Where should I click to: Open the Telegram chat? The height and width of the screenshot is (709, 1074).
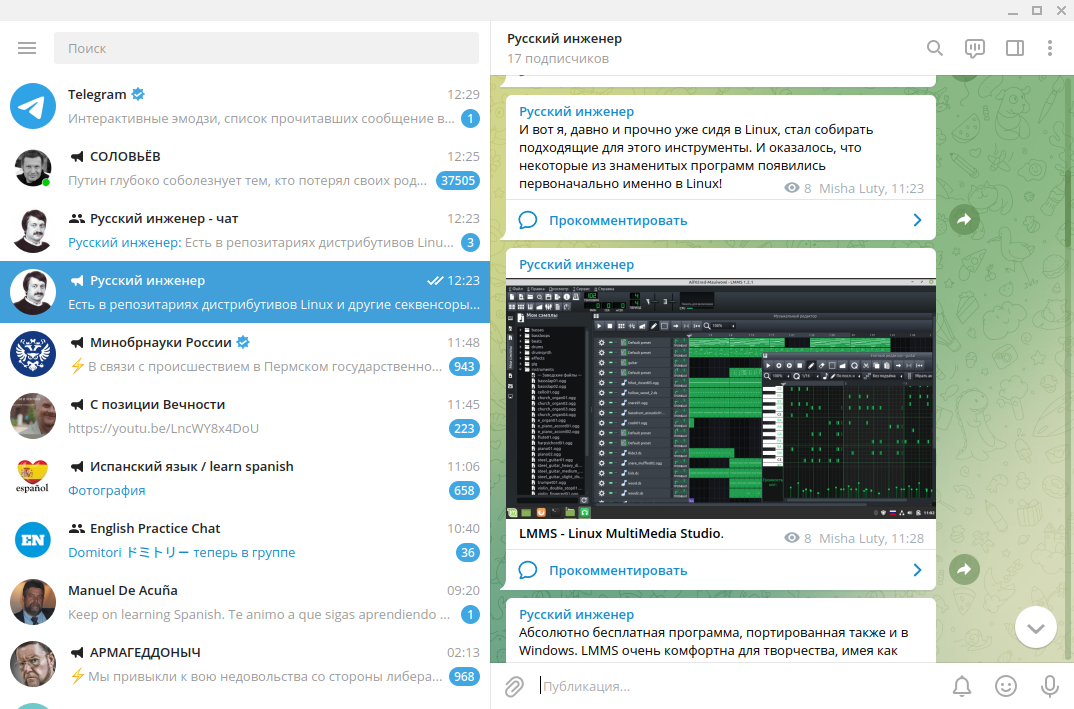[245, 106]
